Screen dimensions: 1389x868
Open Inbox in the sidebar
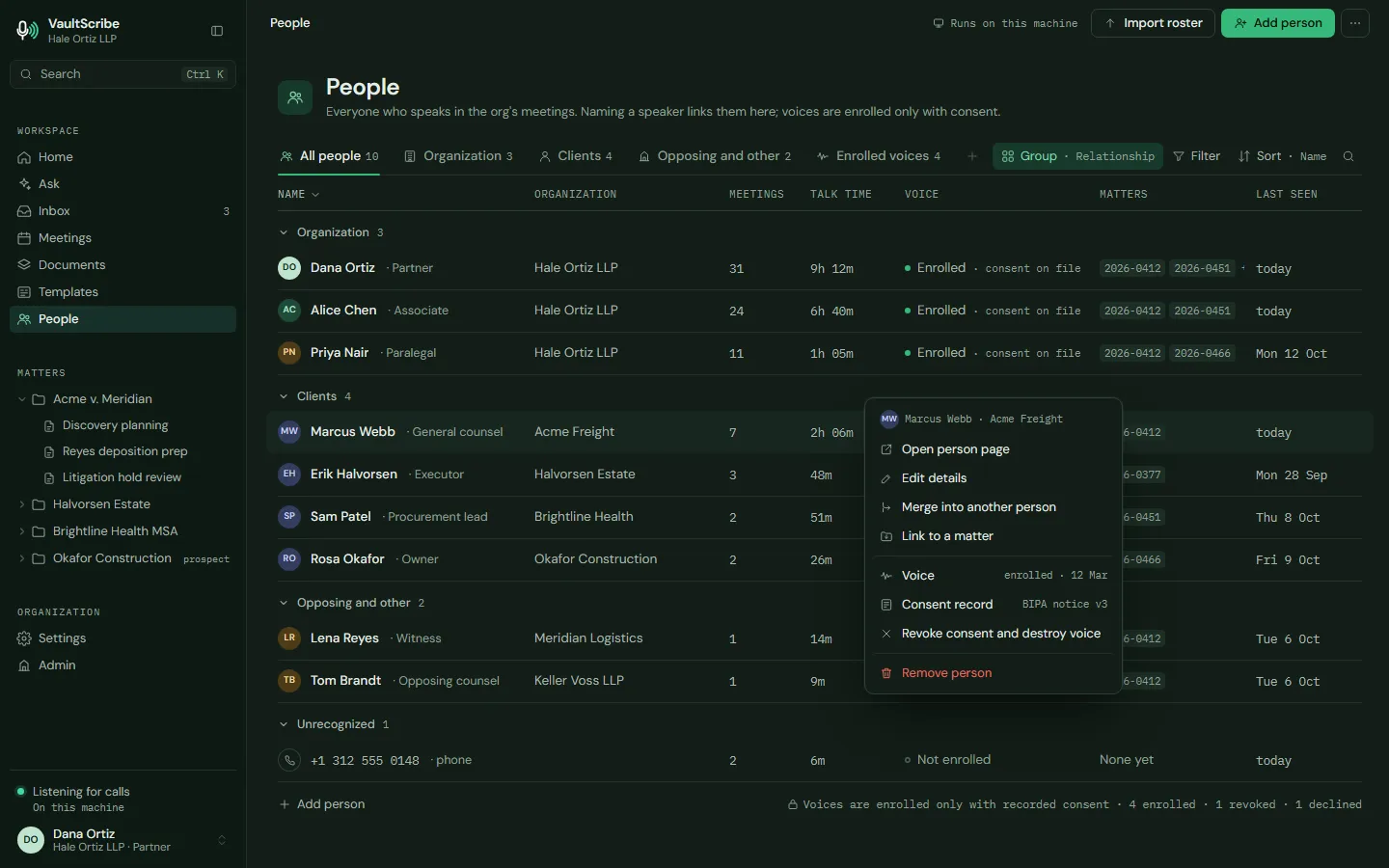(123, 211)
